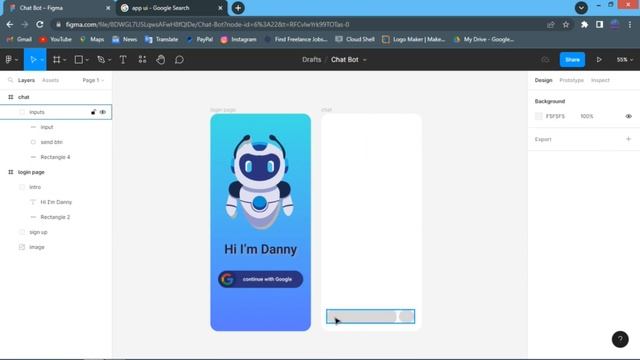Select the Pen tool

pos(101,60)
